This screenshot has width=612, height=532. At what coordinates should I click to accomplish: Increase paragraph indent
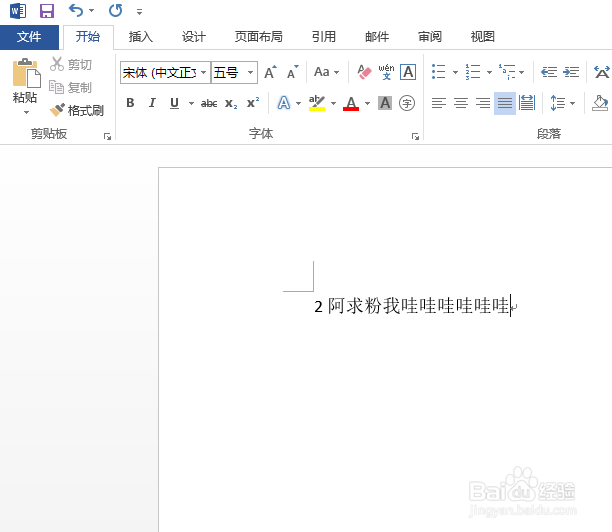(571, 72)
